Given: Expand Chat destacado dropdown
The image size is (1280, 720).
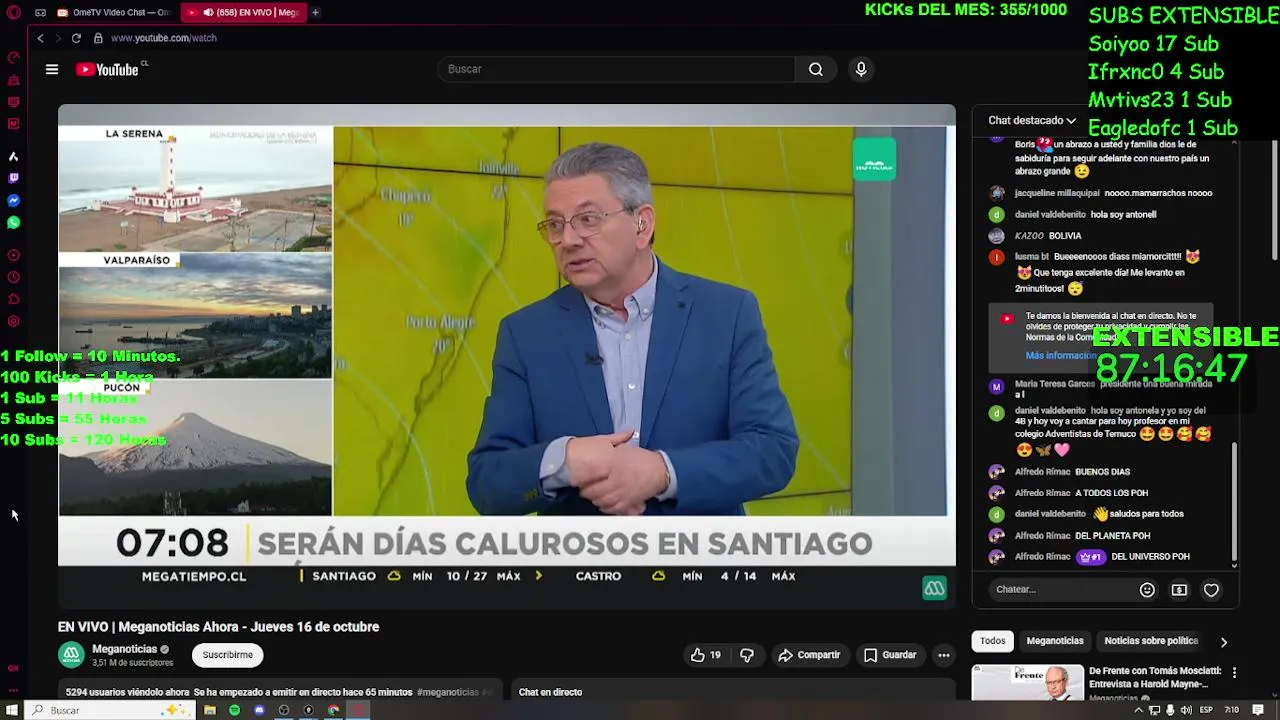Looking at the screenshot, I should click(1032, 120).
